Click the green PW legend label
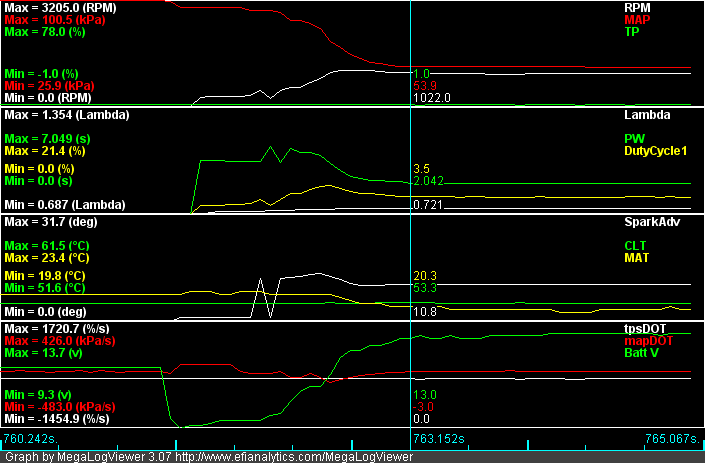 [x=634, y=138]
